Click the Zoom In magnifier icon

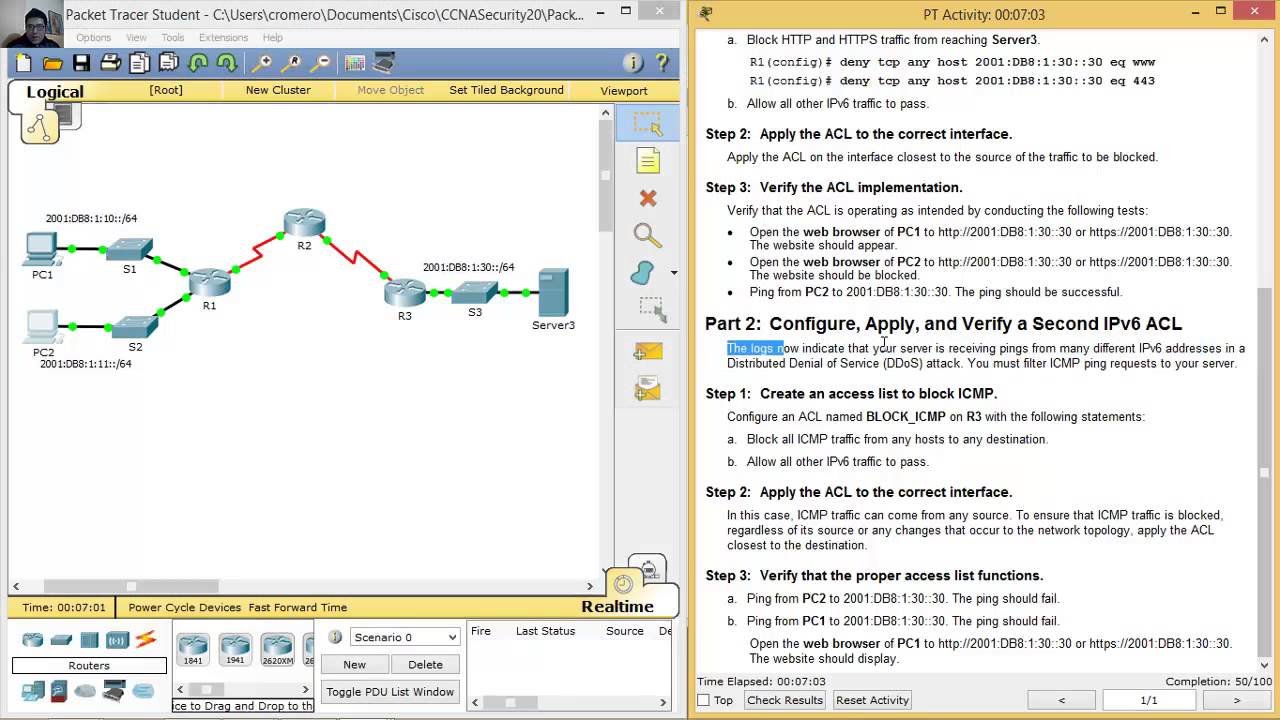(261, 63)
